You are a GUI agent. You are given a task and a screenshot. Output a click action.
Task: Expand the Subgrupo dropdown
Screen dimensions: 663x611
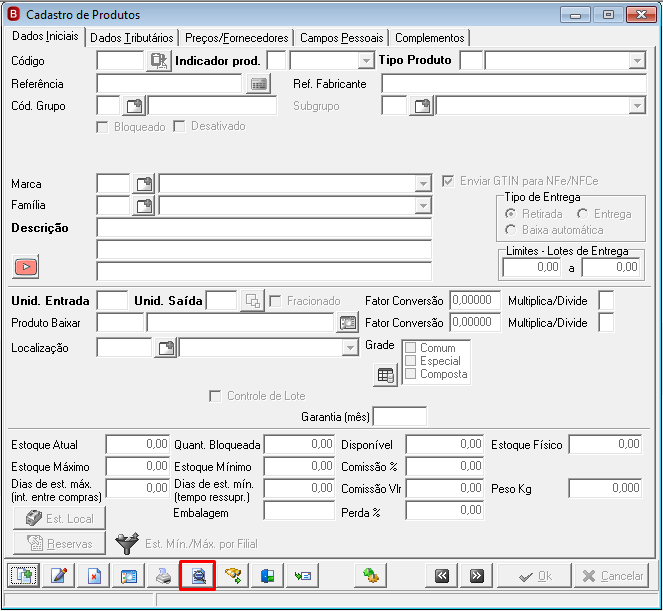[x=637, y=106]
